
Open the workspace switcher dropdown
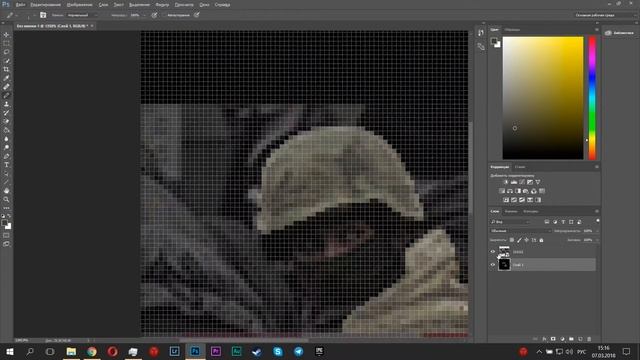[606, 15]
